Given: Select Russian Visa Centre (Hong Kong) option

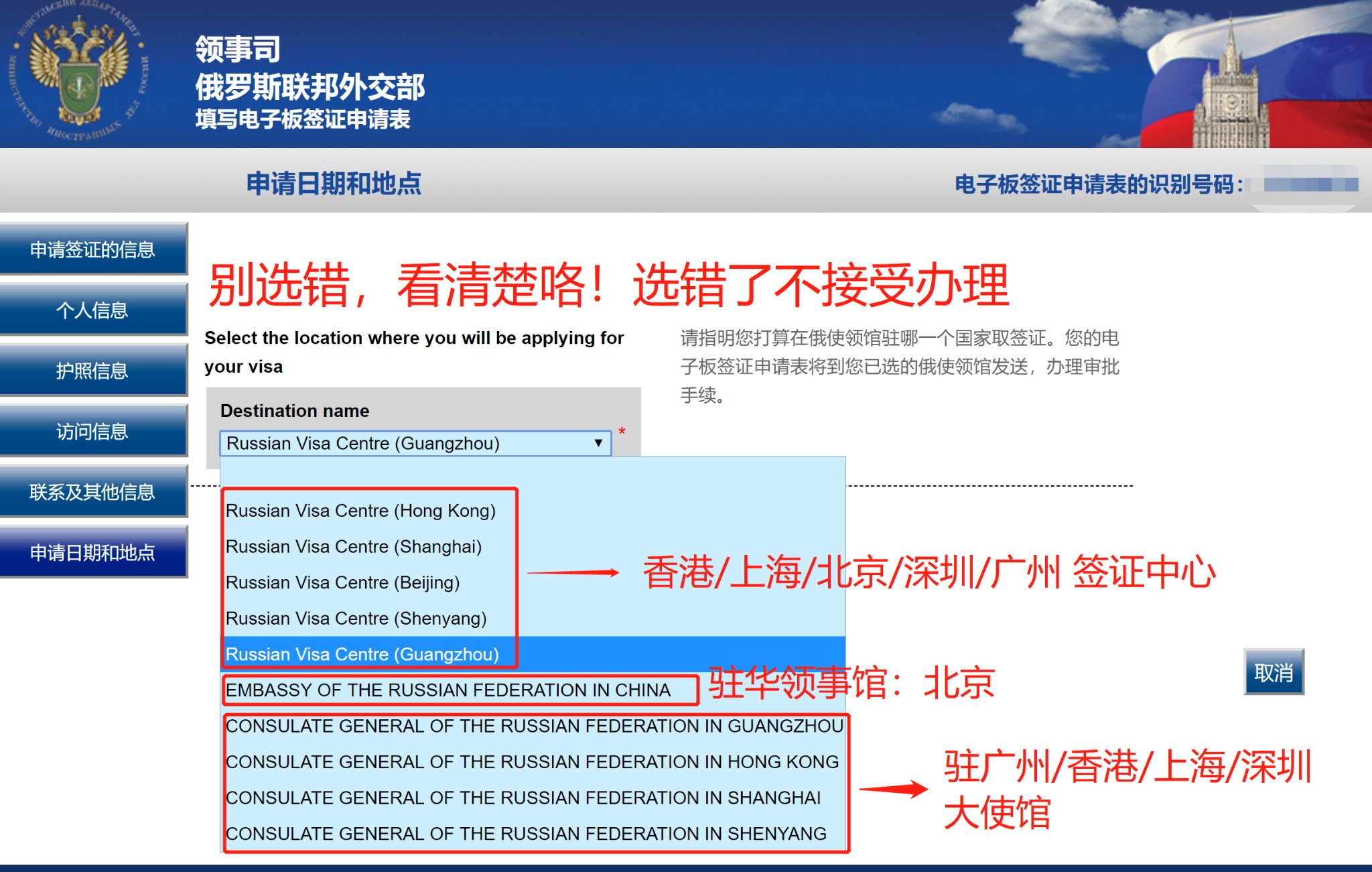Looking at the screenshot, I should pos(360,511).
